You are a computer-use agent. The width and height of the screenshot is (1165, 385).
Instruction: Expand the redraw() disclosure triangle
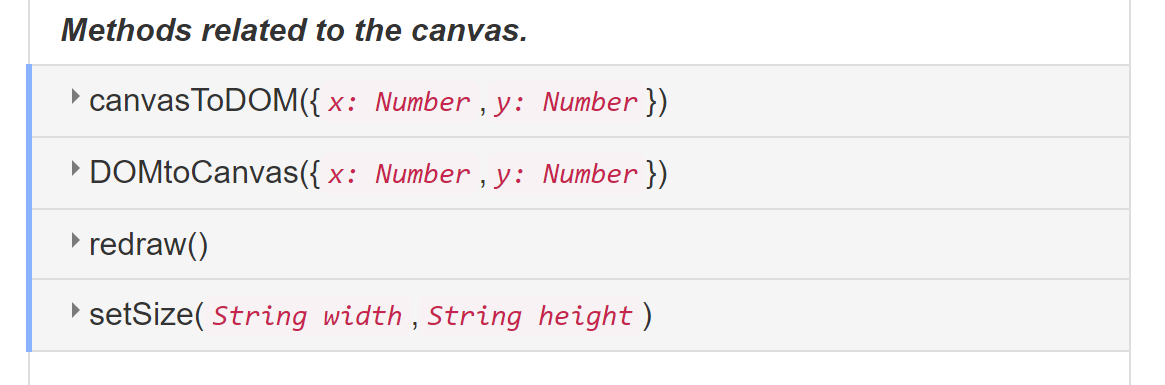(x=75, y=239)
